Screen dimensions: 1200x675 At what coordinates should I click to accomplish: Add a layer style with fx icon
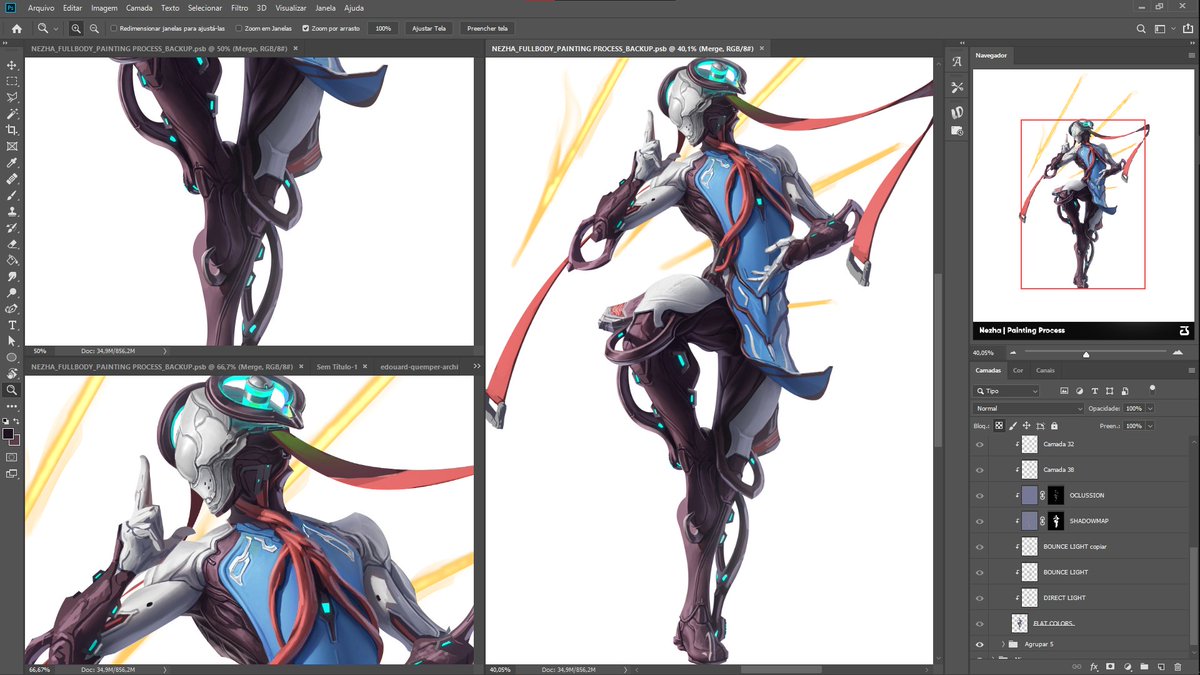coord(1094,666)
